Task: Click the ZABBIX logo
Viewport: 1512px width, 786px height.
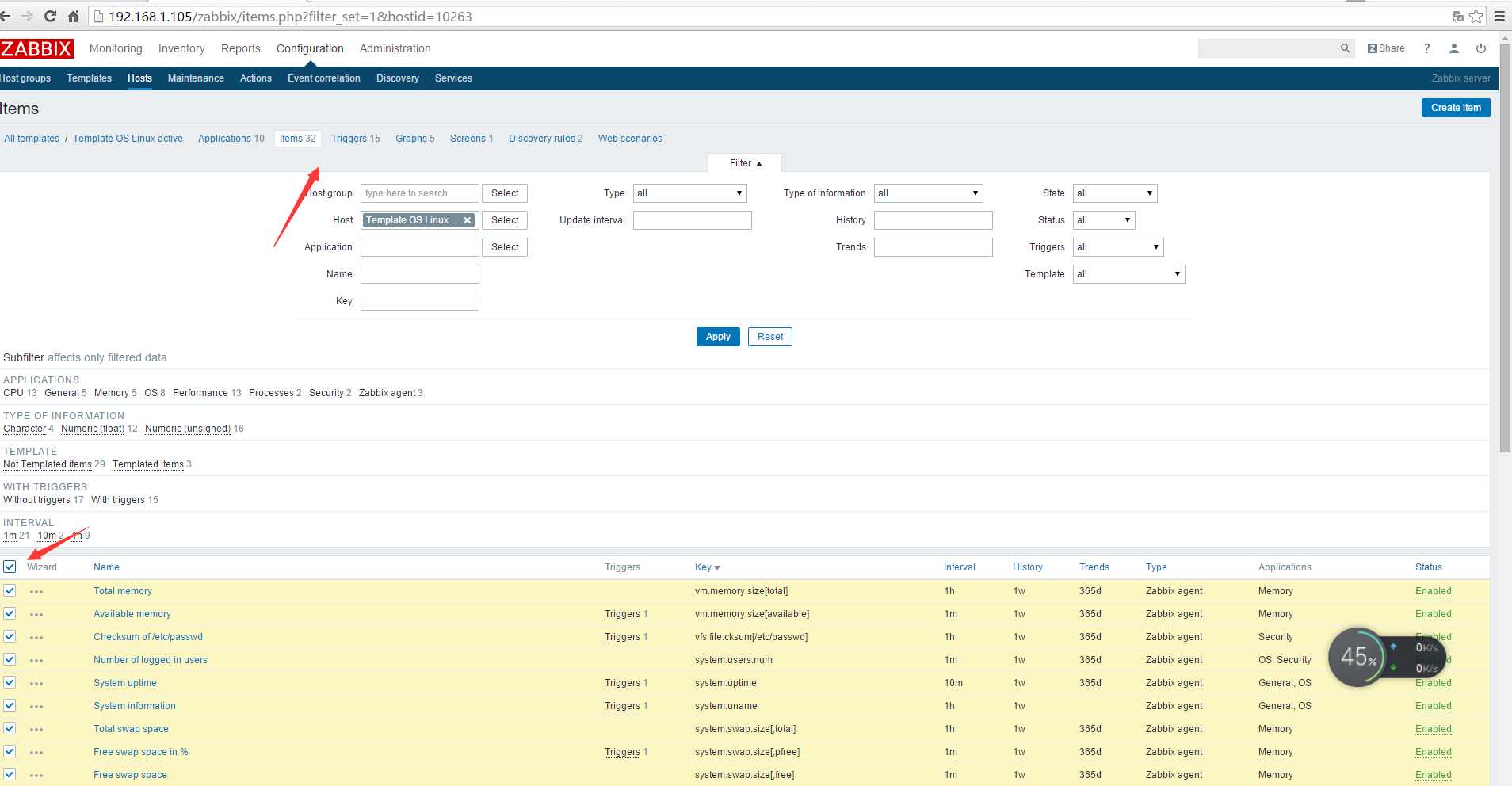Action: pos(36,48)
